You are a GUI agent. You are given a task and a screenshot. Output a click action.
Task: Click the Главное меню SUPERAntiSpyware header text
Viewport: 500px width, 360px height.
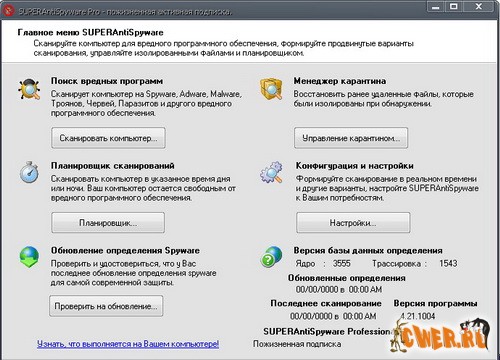click(x=90, y=33)
